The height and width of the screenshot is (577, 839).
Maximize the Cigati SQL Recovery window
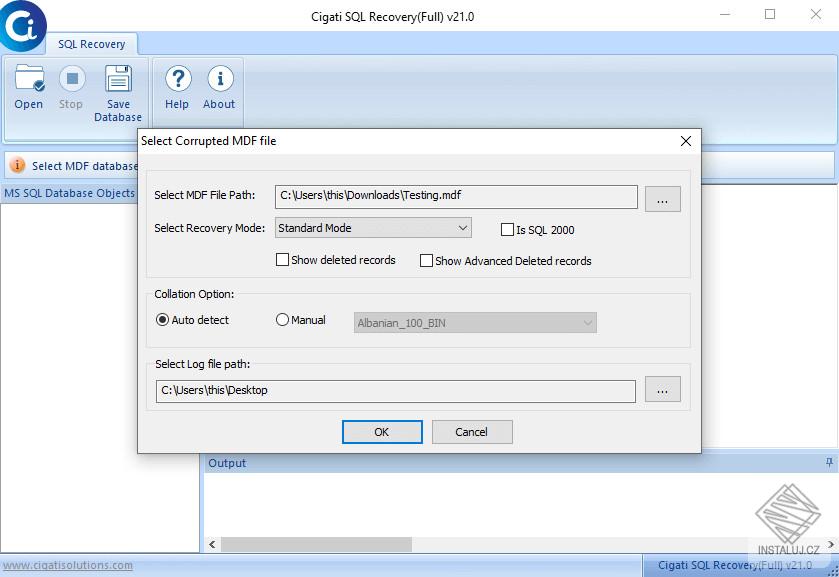770,14
